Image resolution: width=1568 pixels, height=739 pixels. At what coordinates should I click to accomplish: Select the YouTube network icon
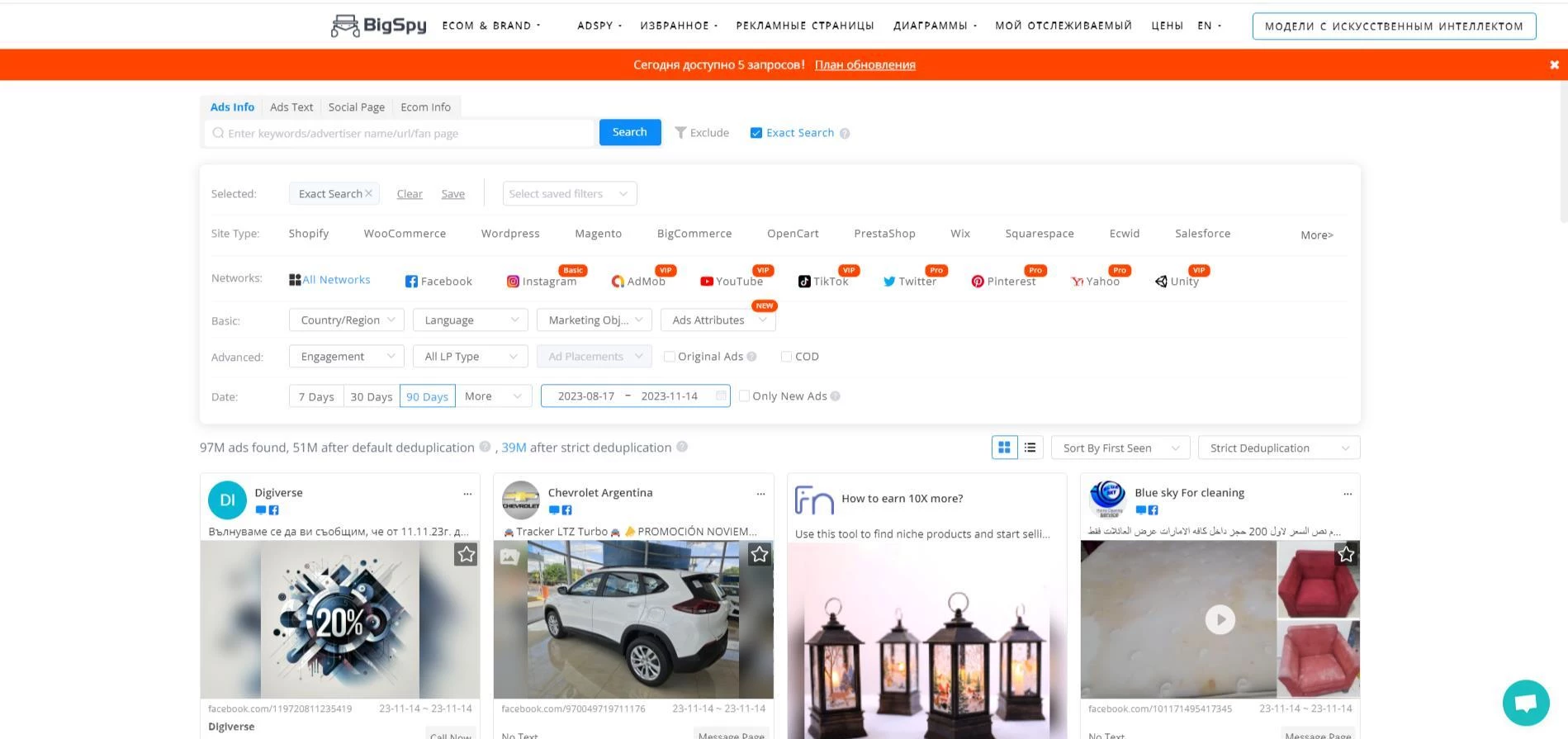pos(707,282)
